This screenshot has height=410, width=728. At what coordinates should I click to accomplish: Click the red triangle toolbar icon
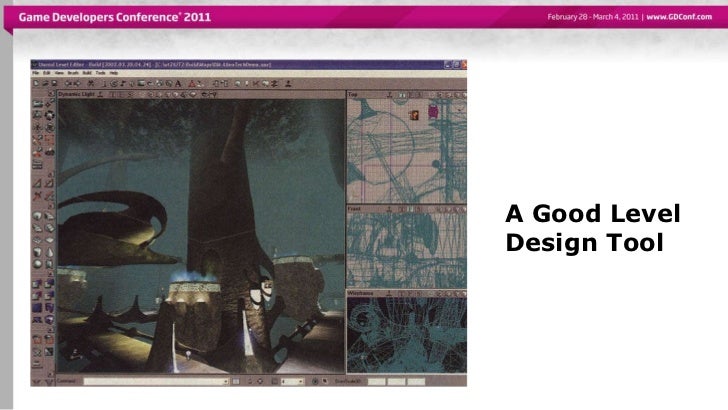click(x=191, y=84)
